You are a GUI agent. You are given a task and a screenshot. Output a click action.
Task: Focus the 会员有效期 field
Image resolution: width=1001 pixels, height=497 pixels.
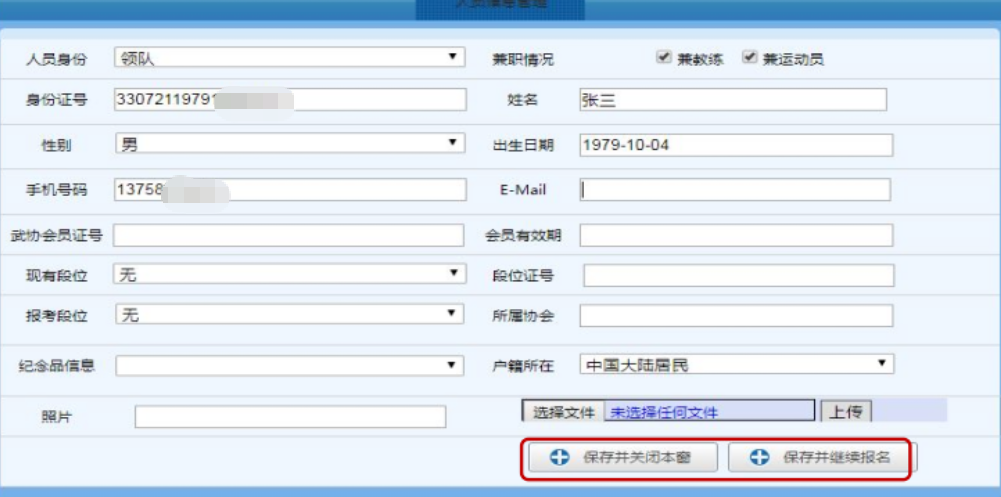pyautogui.click(x=735, y=235)
